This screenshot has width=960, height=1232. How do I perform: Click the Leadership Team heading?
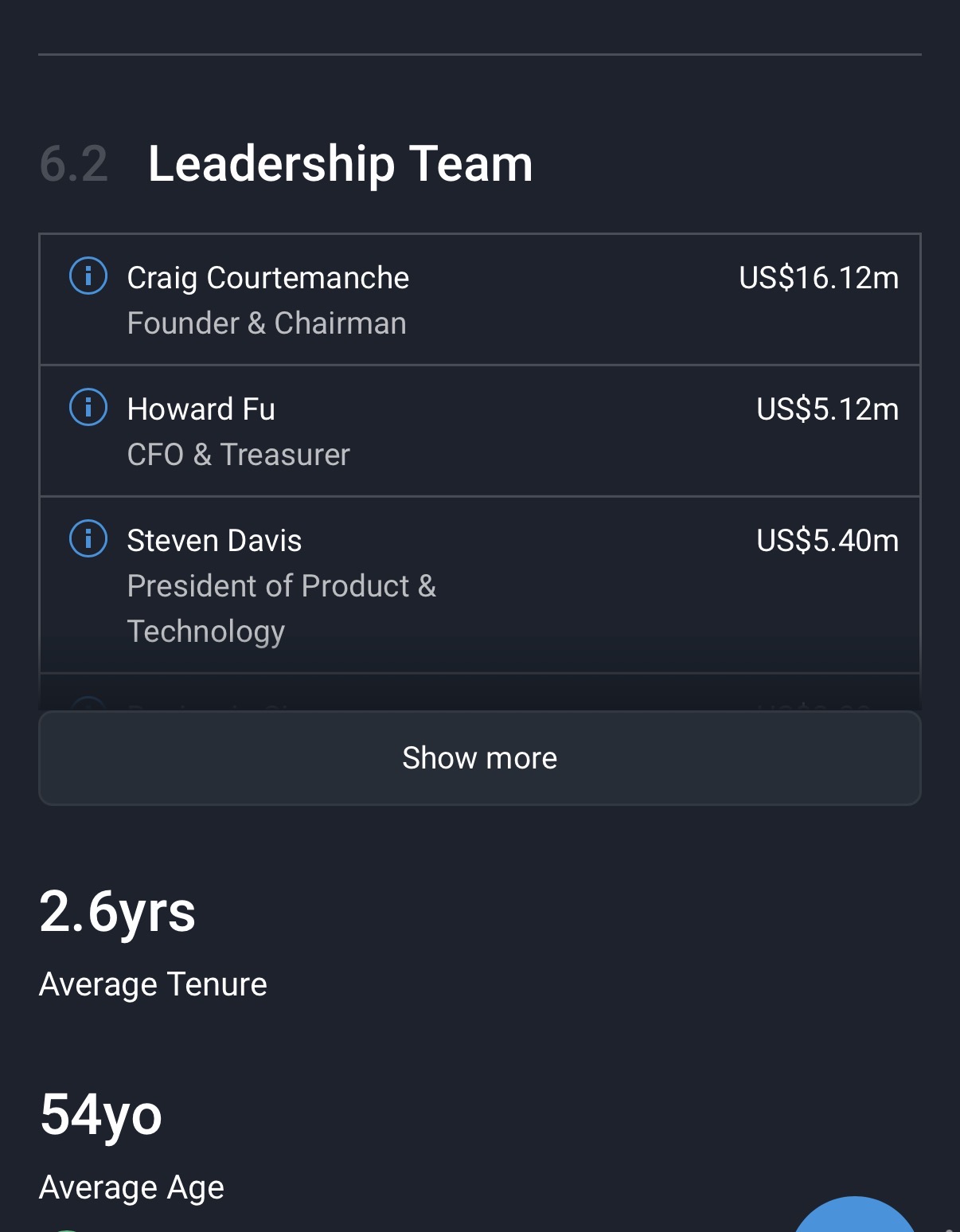[x=340, y=164]
